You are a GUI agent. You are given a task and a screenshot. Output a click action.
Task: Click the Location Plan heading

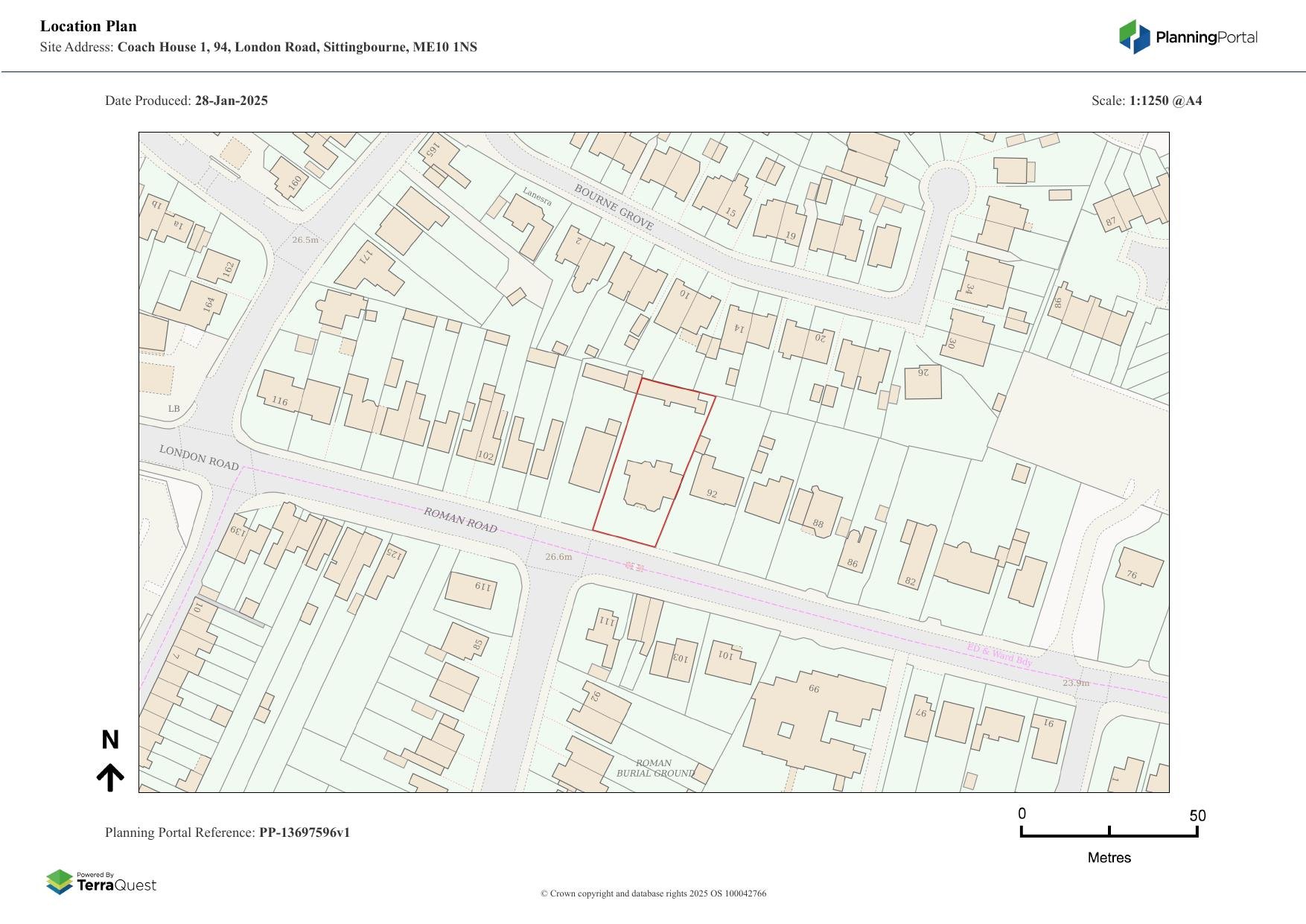(89, 26)
